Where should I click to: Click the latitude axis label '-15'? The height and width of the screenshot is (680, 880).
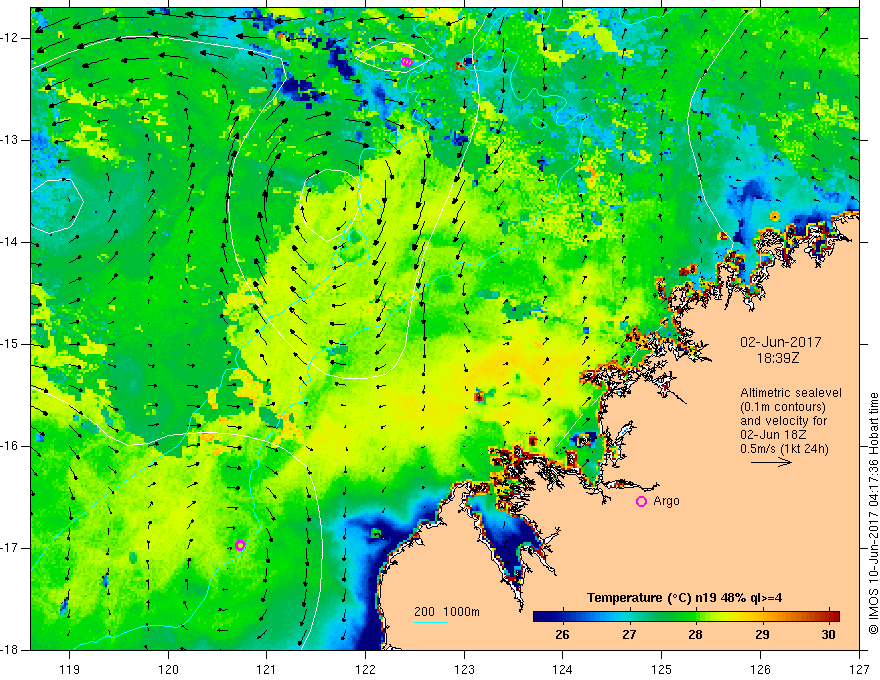10,344
